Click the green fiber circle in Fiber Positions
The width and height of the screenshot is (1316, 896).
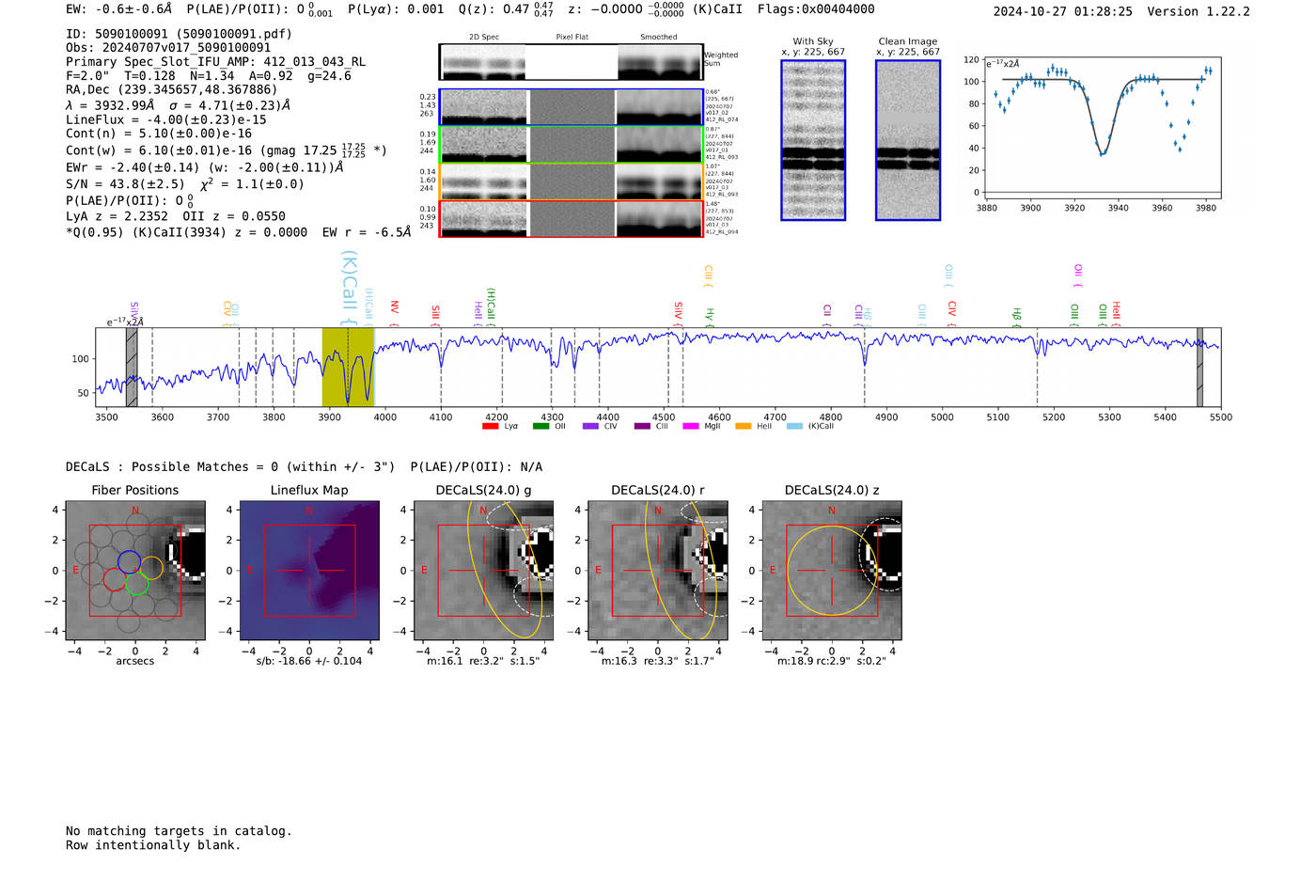click(x=137, y=584)
